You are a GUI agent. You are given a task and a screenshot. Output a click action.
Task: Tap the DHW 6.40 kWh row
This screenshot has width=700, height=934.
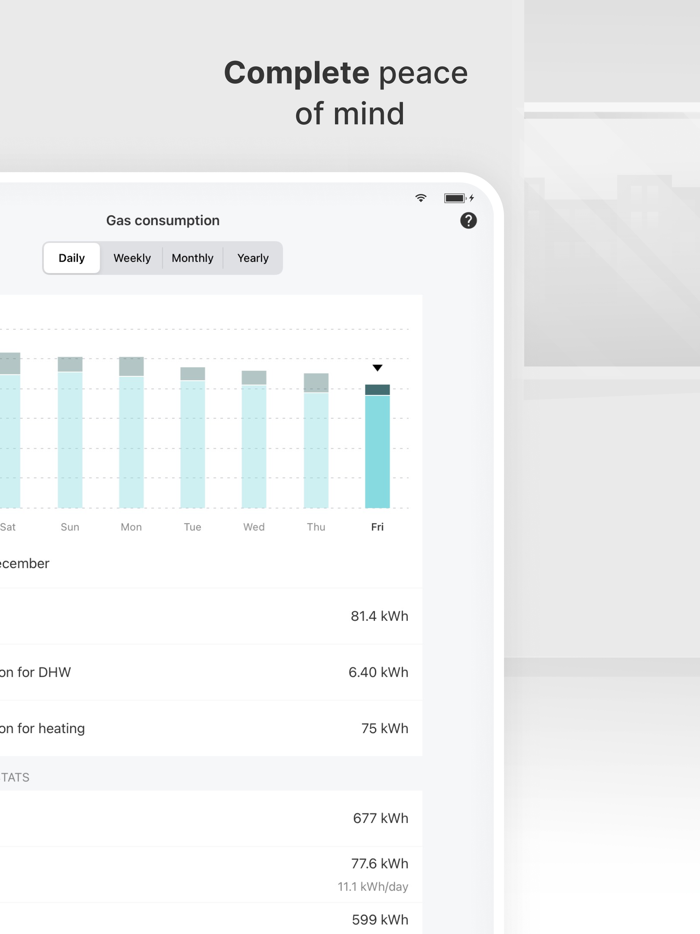tap(210, 672)
